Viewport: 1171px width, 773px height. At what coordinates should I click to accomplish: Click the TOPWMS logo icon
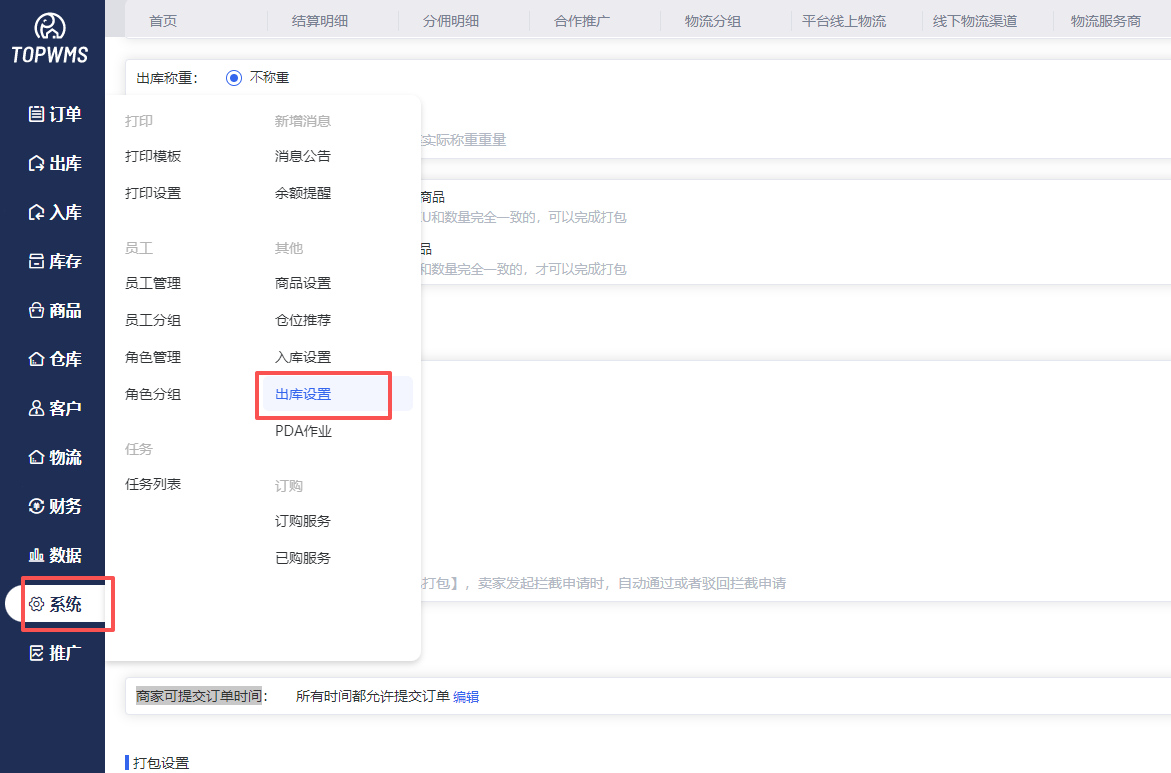click(50, 27)
